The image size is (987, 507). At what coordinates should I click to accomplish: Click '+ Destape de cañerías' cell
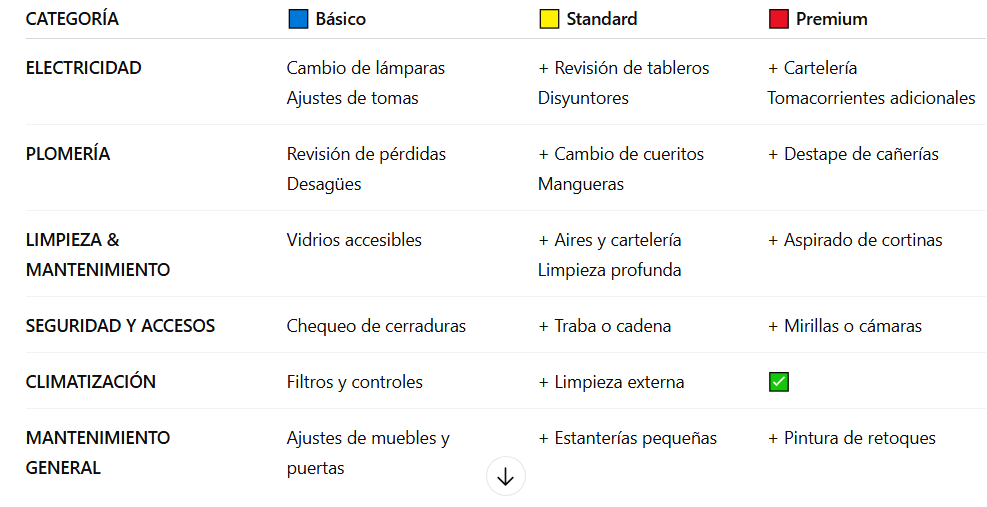tap(853, 154)
